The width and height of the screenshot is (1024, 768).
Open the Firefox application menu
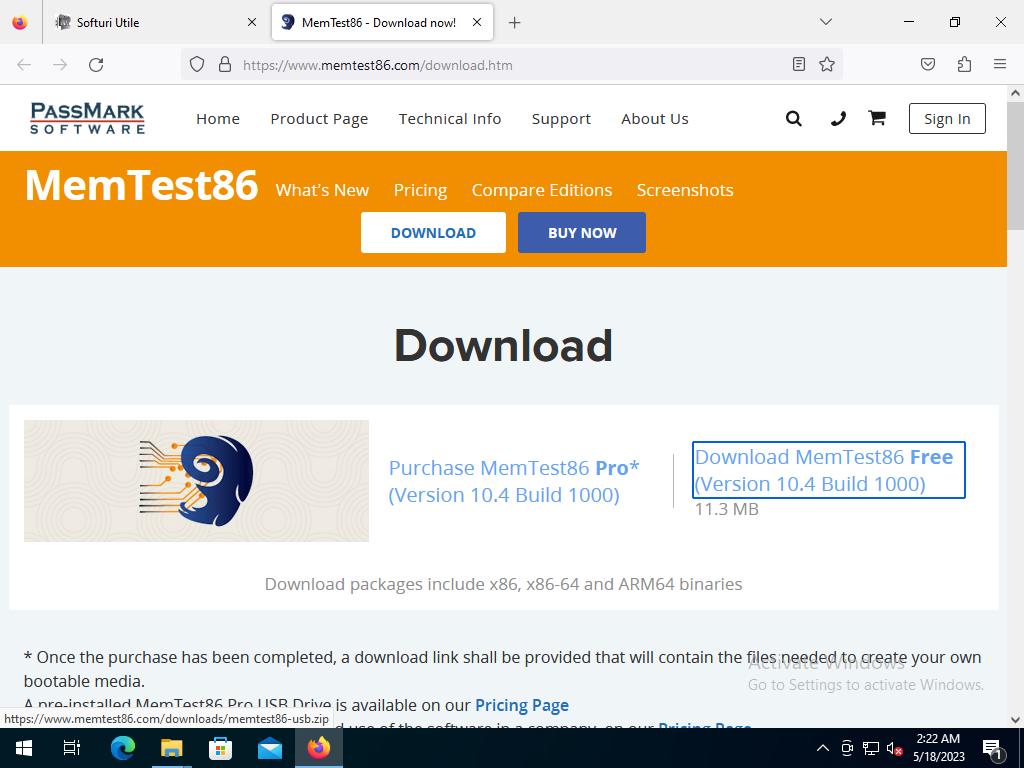(x=999, y=64)
